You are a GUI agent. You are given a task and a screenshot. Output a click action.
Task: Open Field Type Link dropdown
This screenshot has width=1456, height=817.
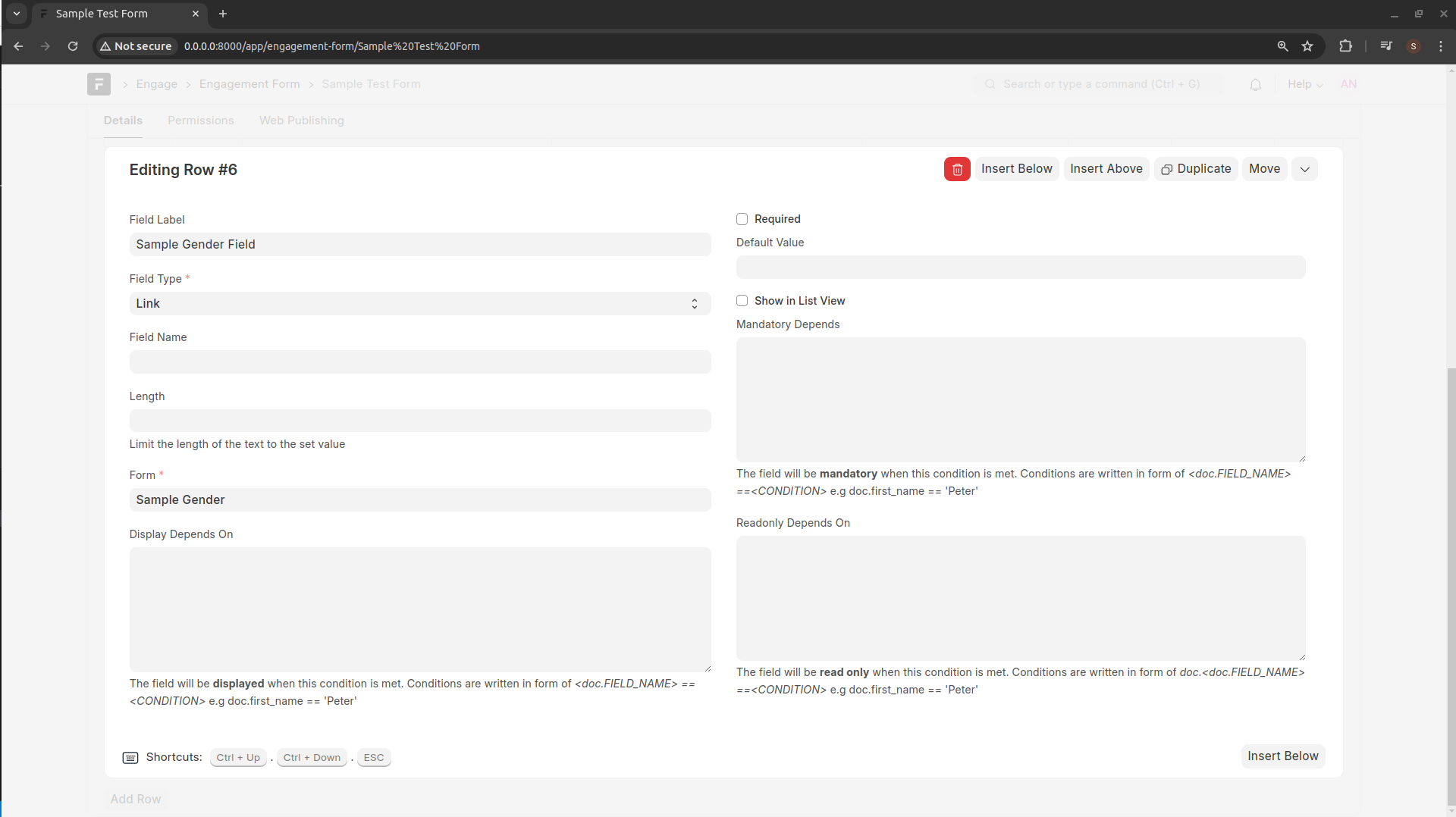tap(420, 304)
